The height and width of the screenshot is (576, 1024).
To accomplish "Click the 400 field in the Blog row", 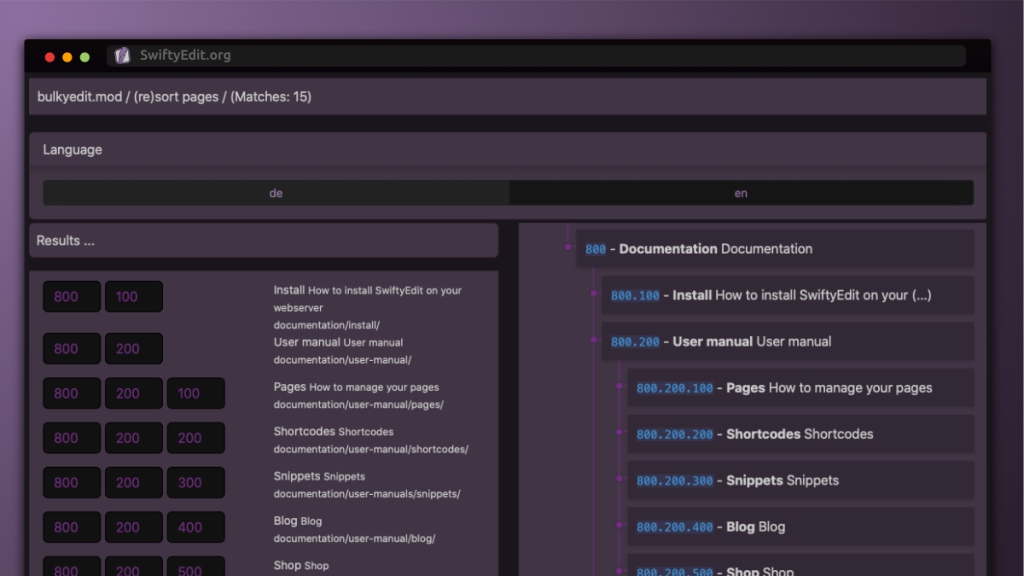I will [x=196, y=527].
